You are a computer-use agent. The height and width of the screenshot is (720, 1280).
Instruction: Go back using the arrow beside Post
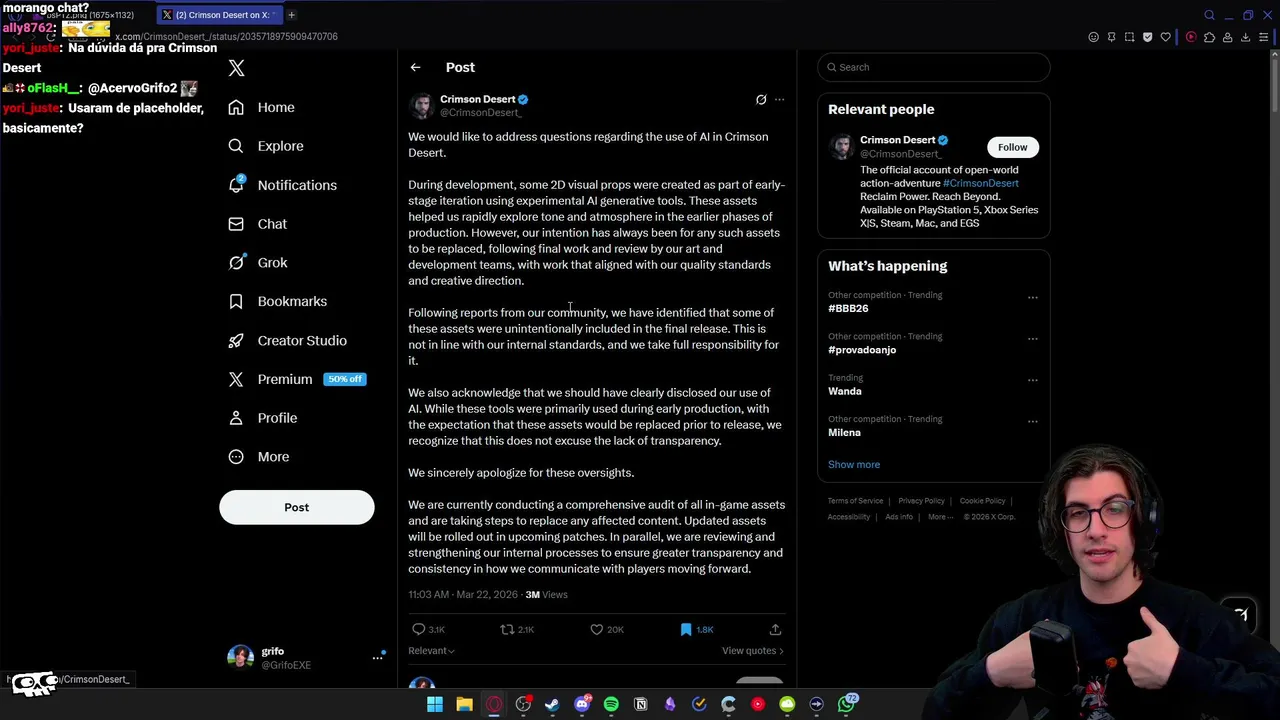[x=415, y=67]
